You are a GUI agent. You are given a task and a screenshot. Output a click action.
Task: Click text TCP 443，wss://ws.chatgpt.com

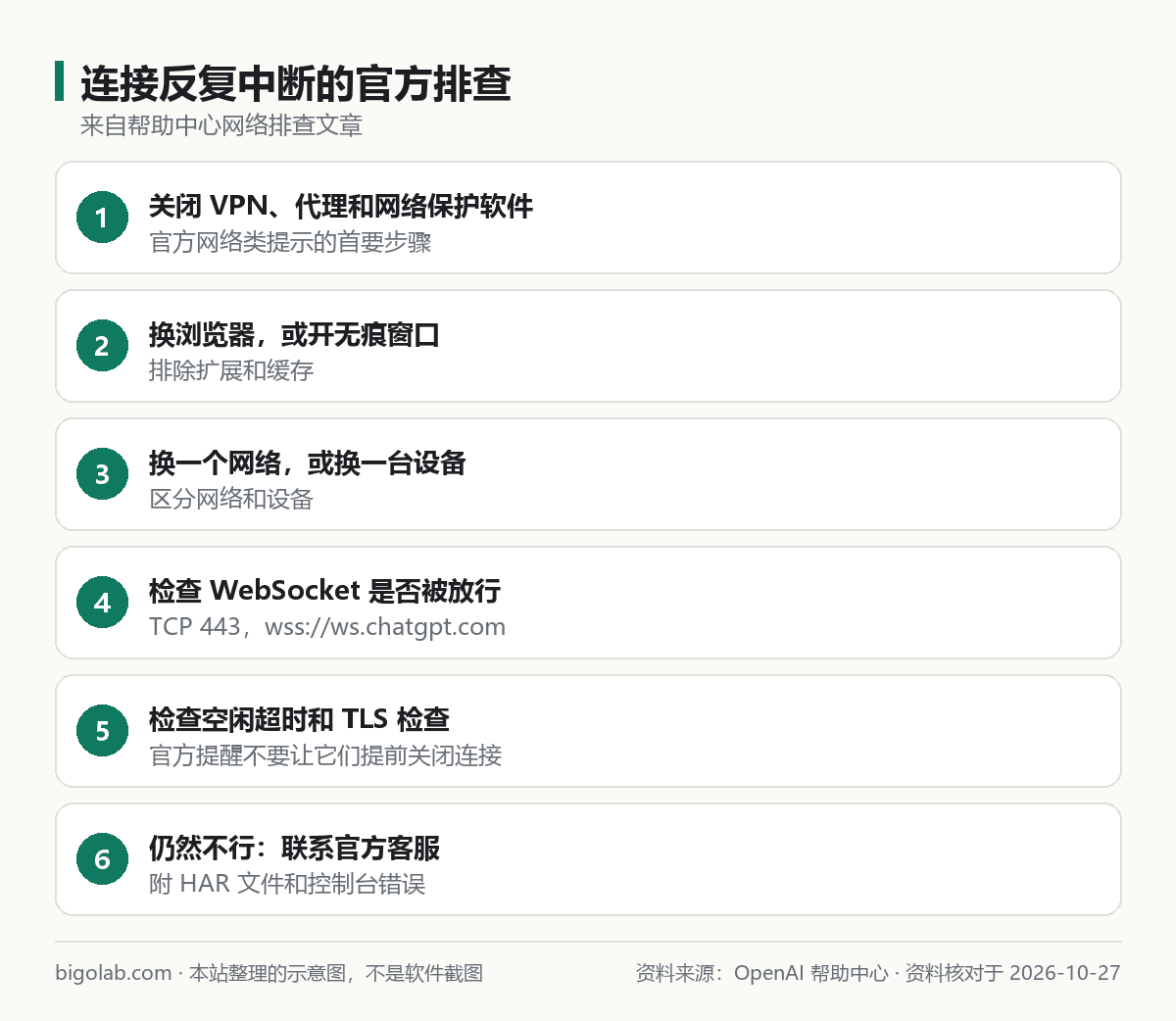[327, 627]
